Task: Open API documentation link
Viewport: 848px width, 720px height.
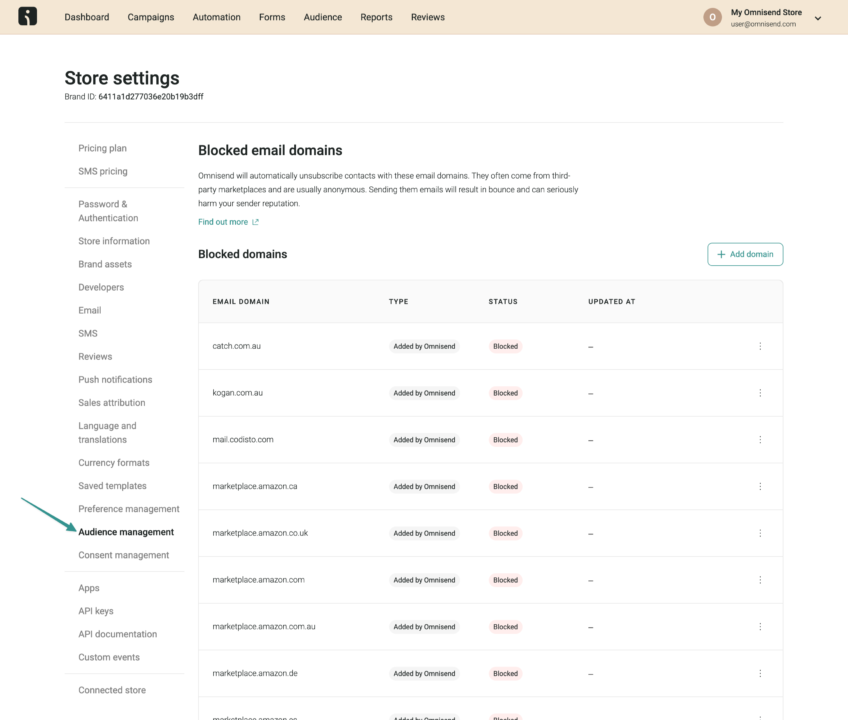Action: (117, 634)
